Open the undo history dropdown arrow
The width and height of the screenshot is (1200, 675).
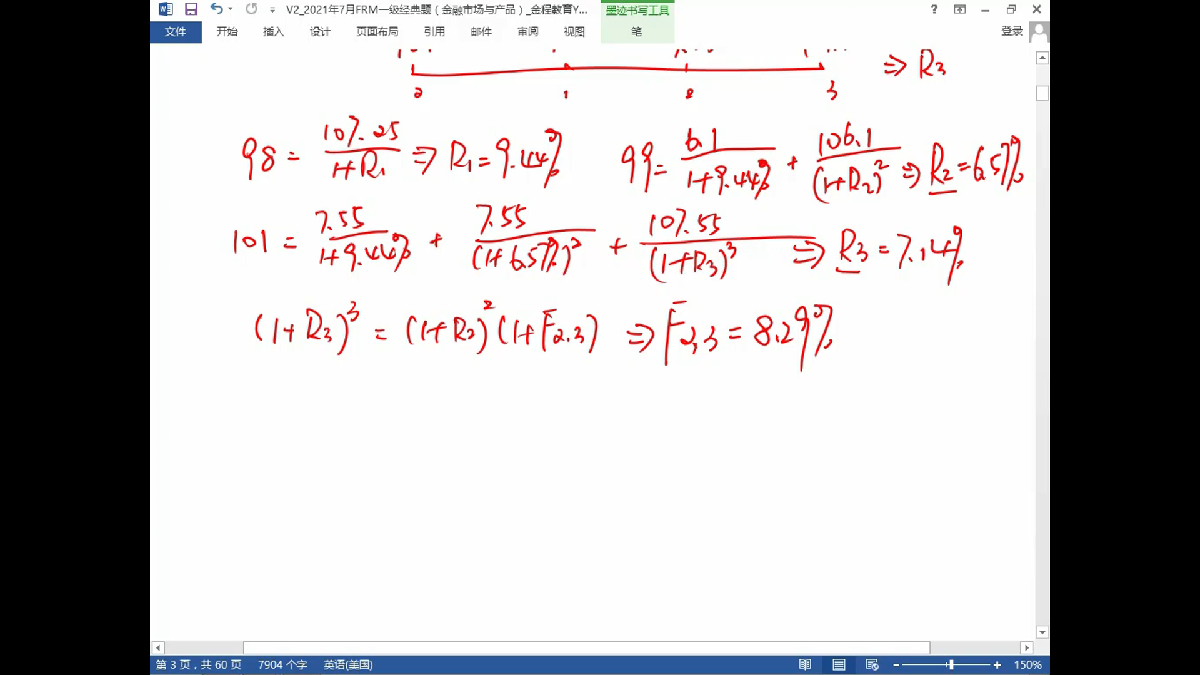pos(231,9)
